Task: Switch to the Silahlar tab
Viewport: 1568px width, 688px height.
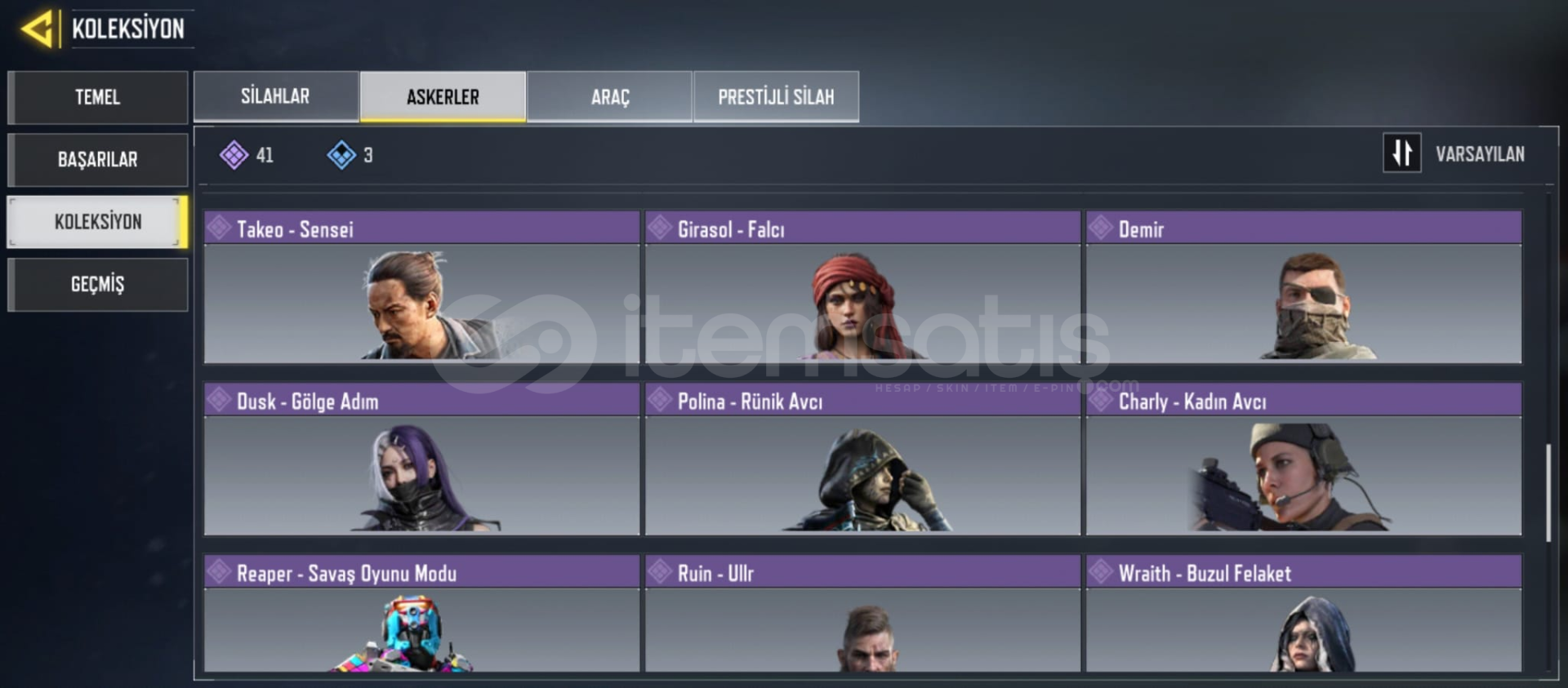Action: (x=276, y=96)
